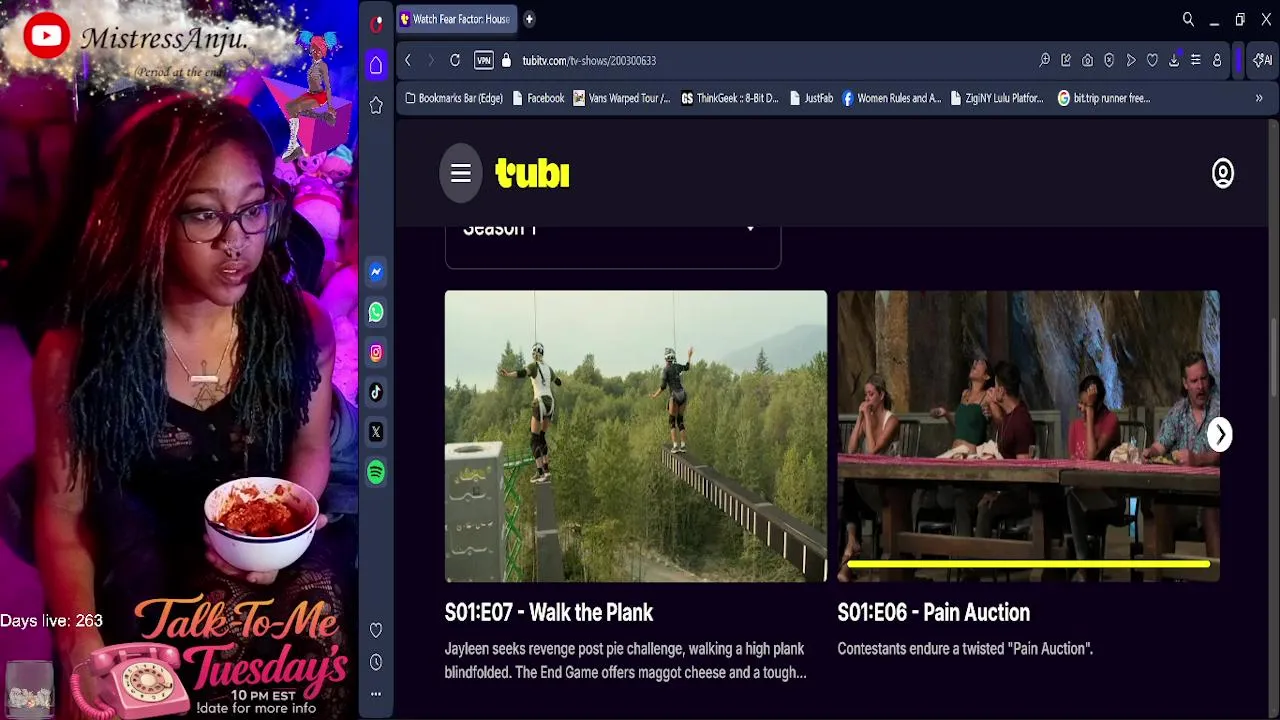Go to Tubi home via logo
1280x720 pixels.
(532, 174)
